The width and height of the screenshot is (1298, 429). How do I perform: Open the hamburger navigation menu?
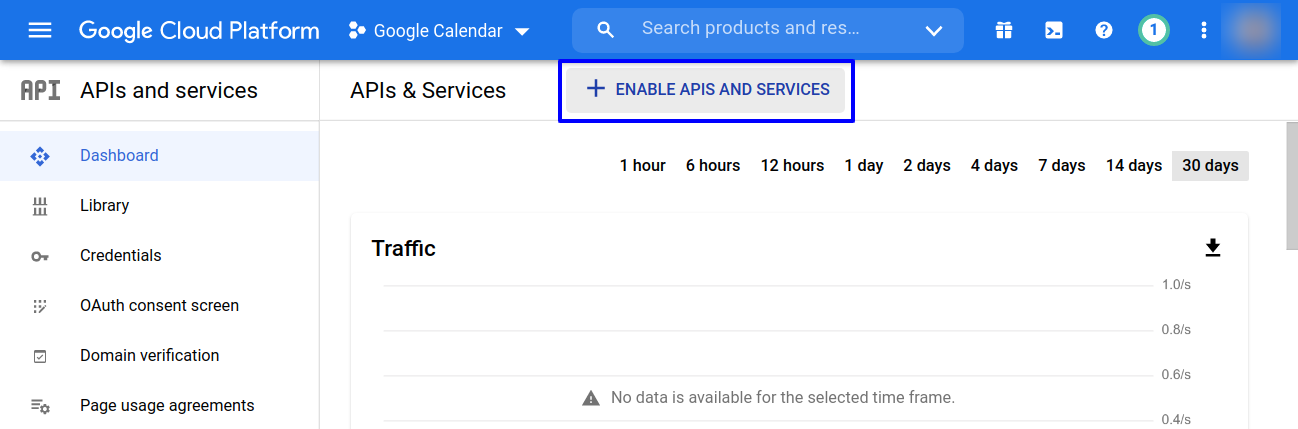(40, 30)
